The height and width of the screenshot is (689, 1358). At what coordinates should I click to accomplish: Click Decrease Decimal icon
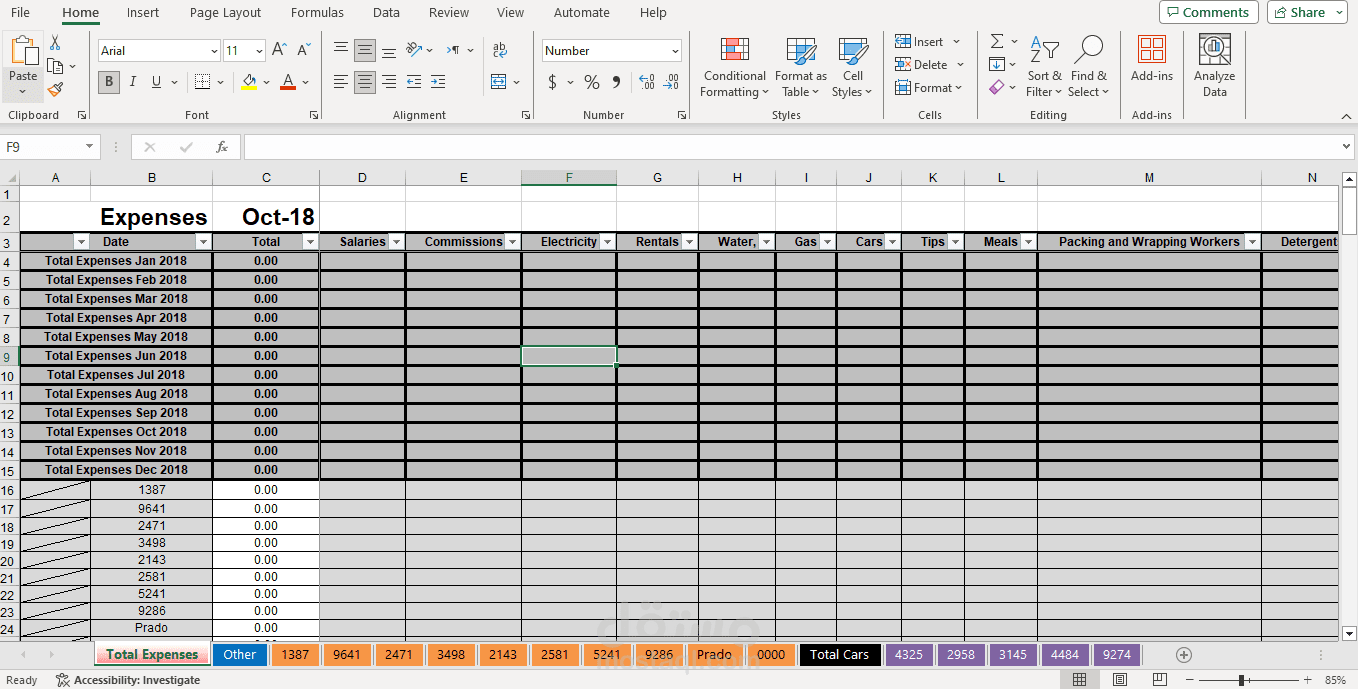671,82
